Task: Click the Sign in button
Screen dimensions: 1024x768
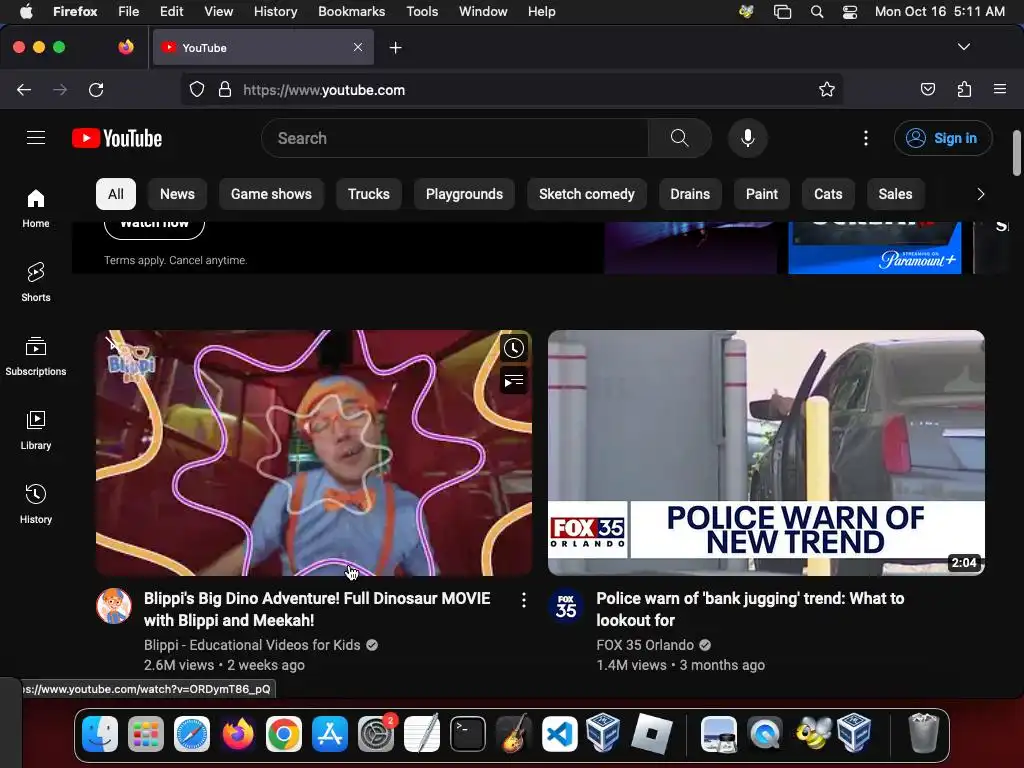Action: coord(943,138)
